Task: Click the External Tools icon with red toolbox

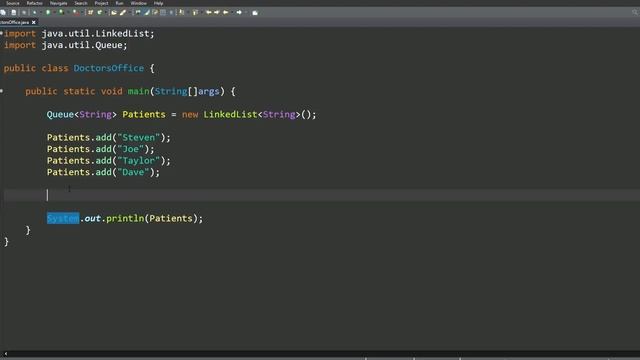Action: click(76, 13)
